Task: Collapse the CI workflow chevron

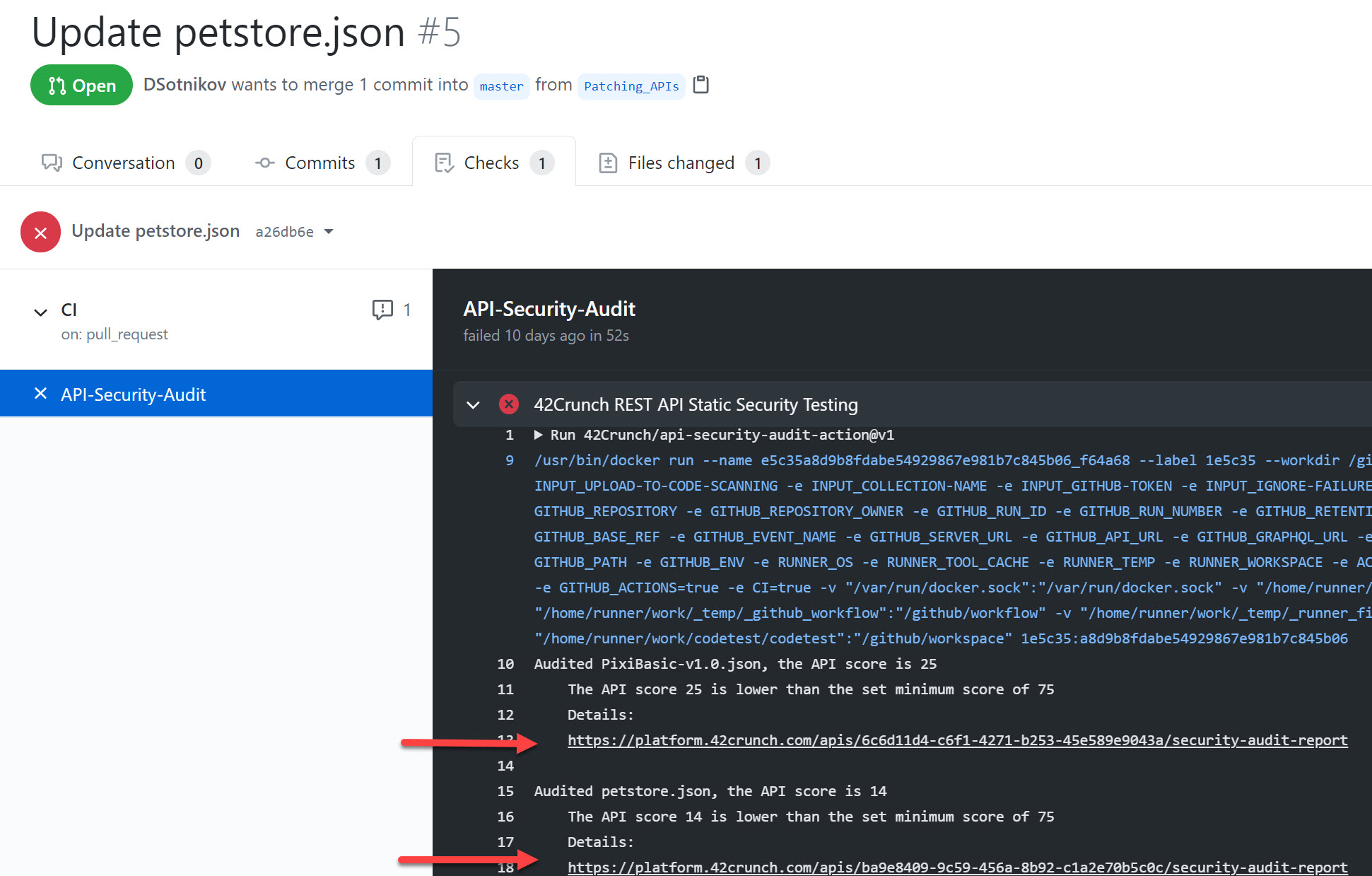Action: tap(41, 312)
